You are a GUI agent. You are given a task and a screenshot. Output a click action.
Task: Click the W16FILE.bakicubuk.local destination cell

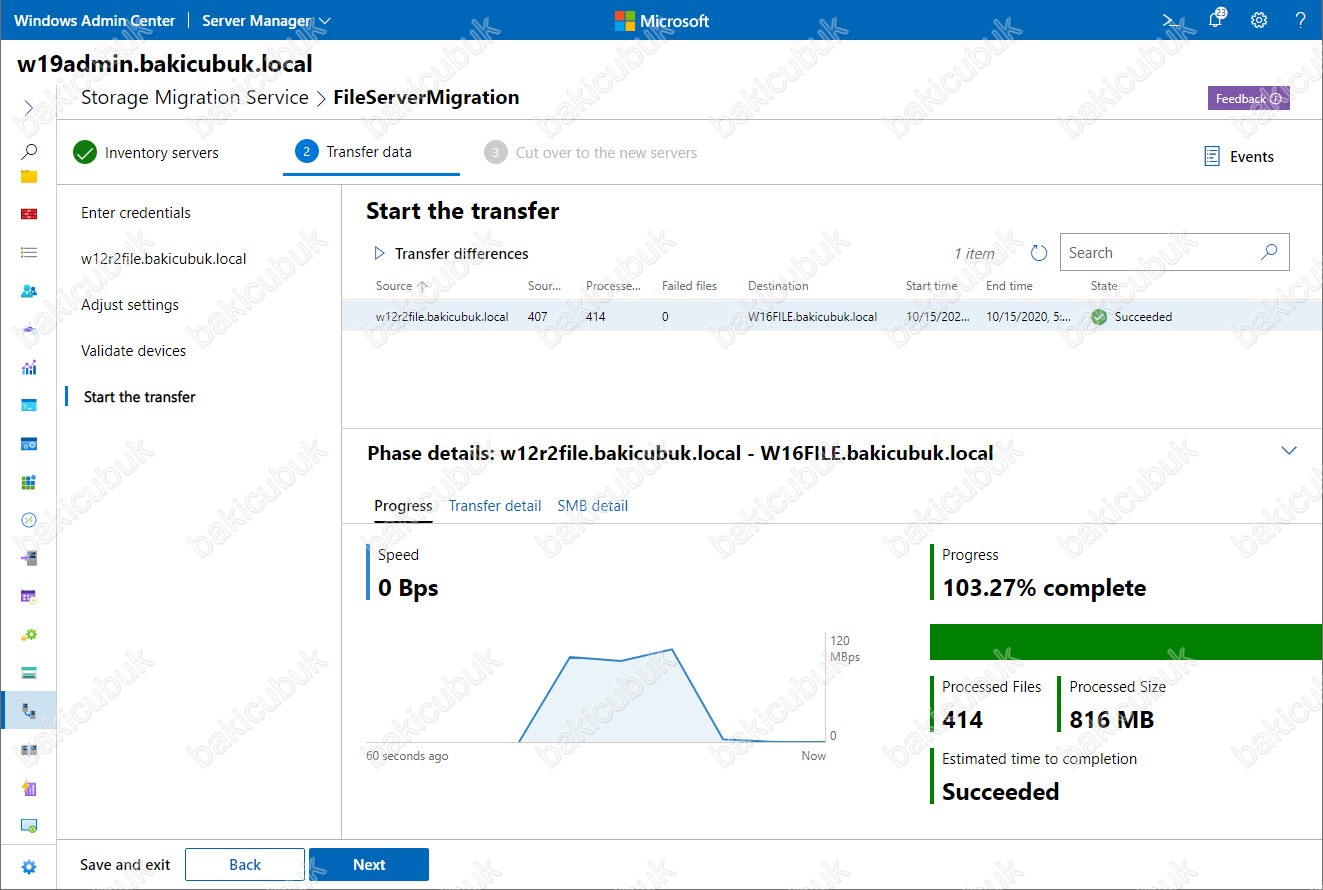tap(813, 317)
